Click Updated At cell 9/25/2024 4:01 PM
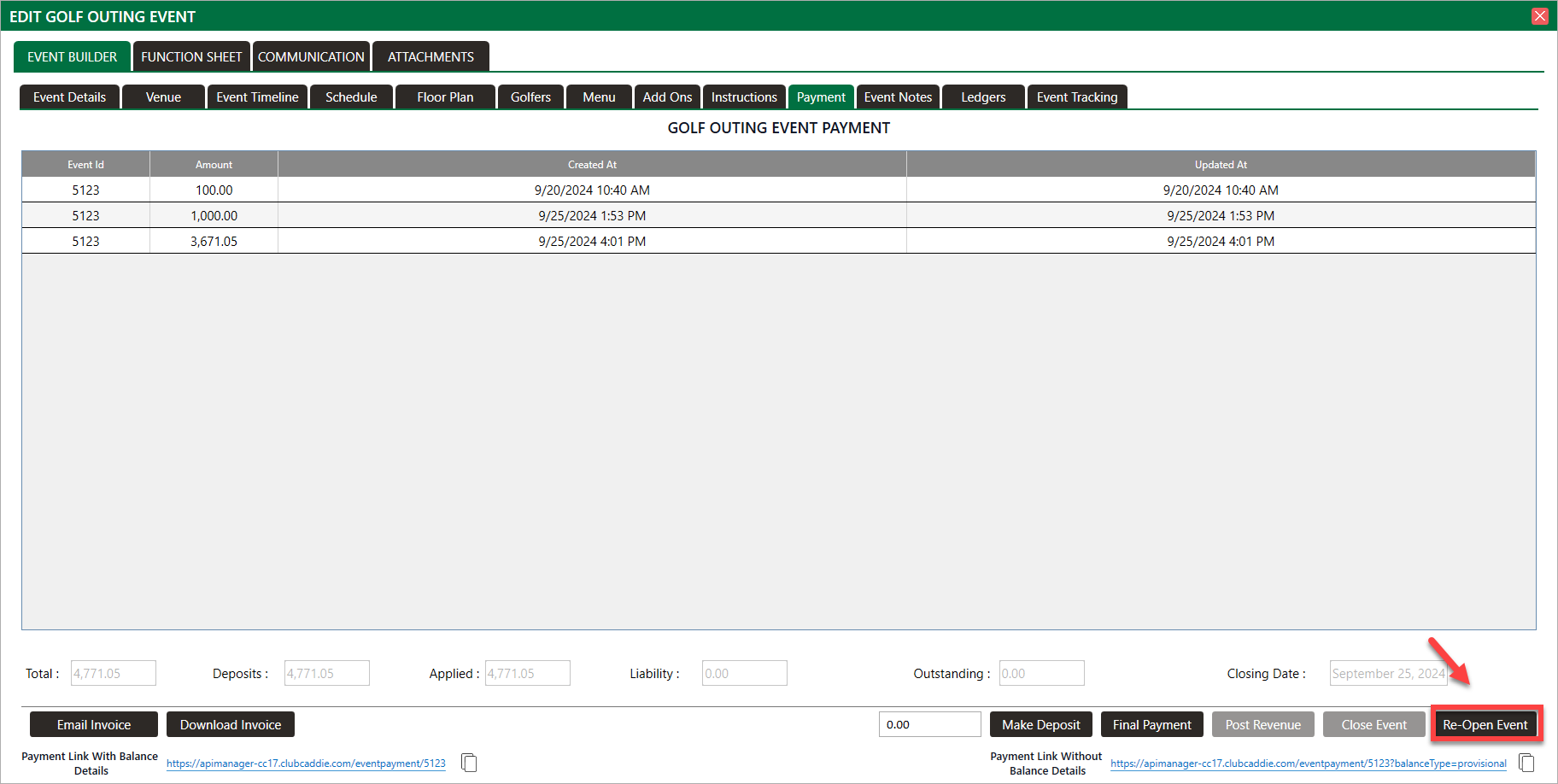 tap(1221, 241)
